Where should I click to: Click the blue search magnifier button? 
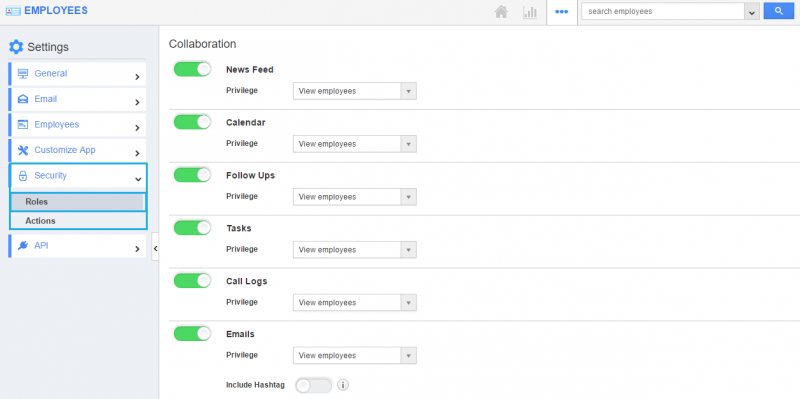(x=779, y=11)
